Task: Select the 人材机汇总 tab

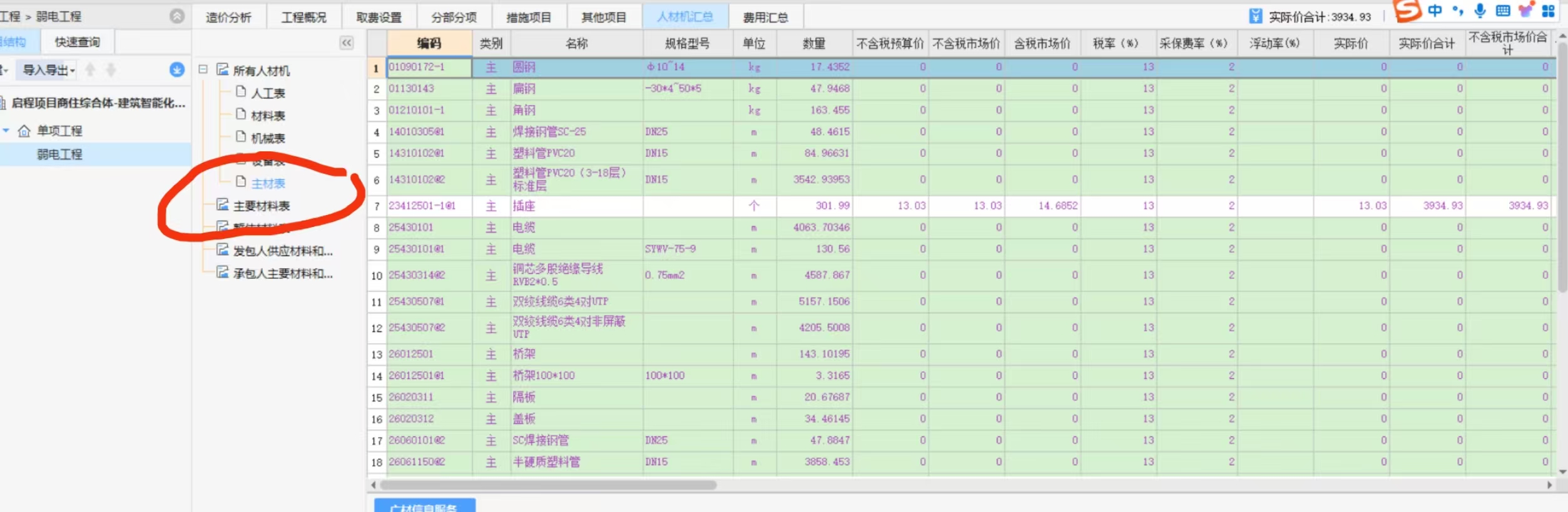Action: coord(685,17)
